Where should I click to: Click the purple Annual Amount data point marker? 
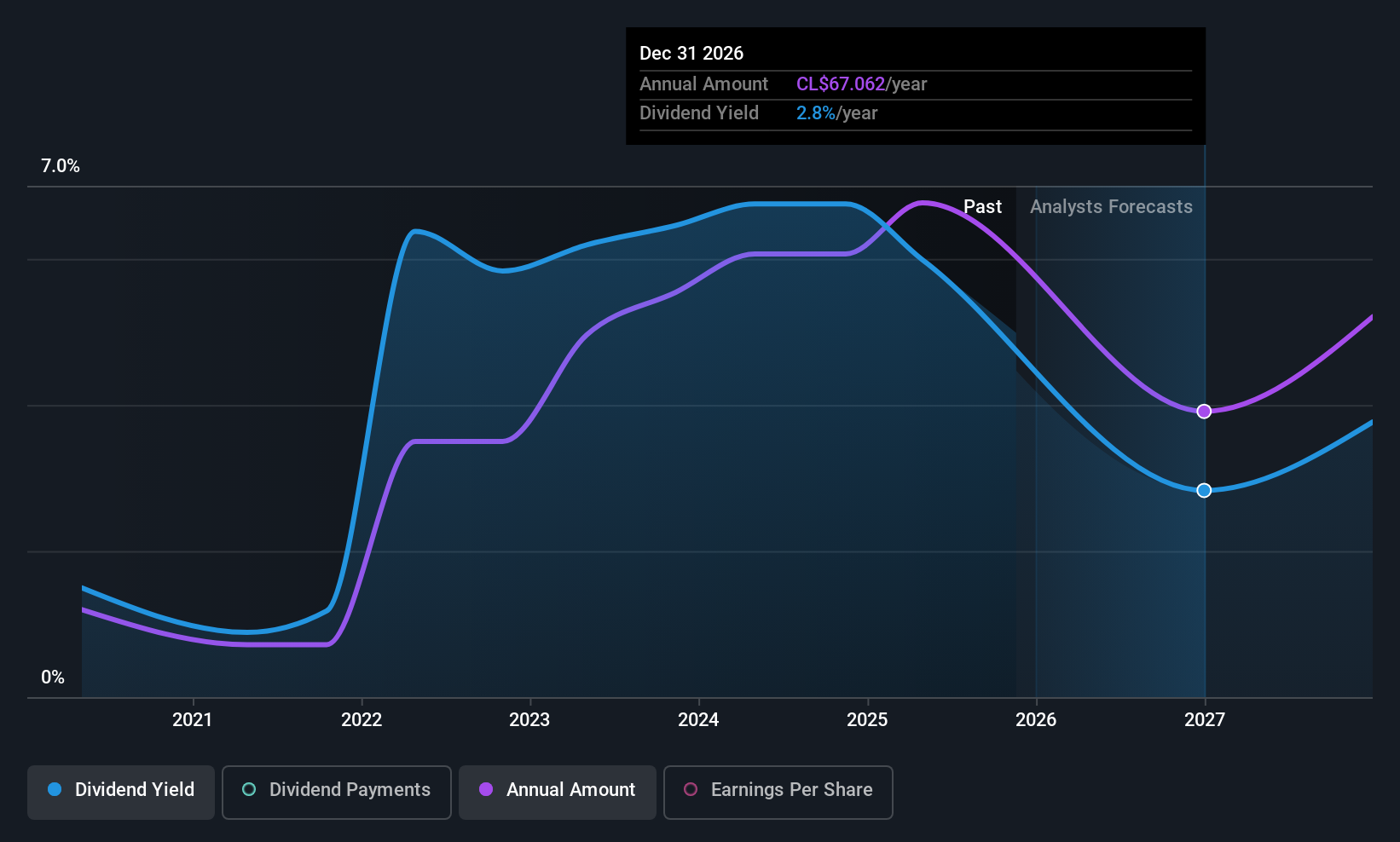point(1204,412)
